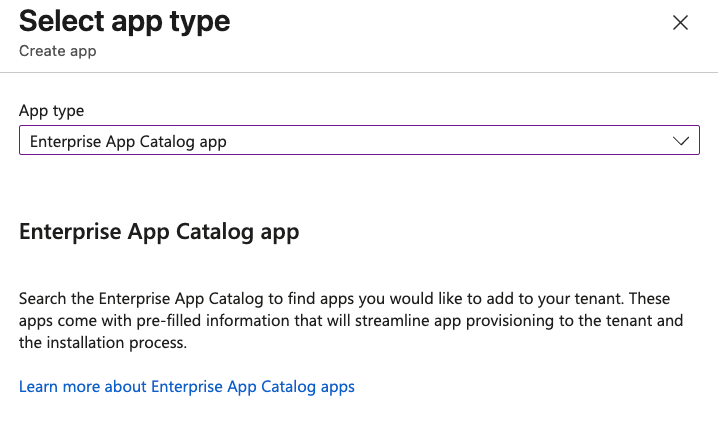718x444 pixels.
Task: Close the Select app type pane
Action: point(680,23)
